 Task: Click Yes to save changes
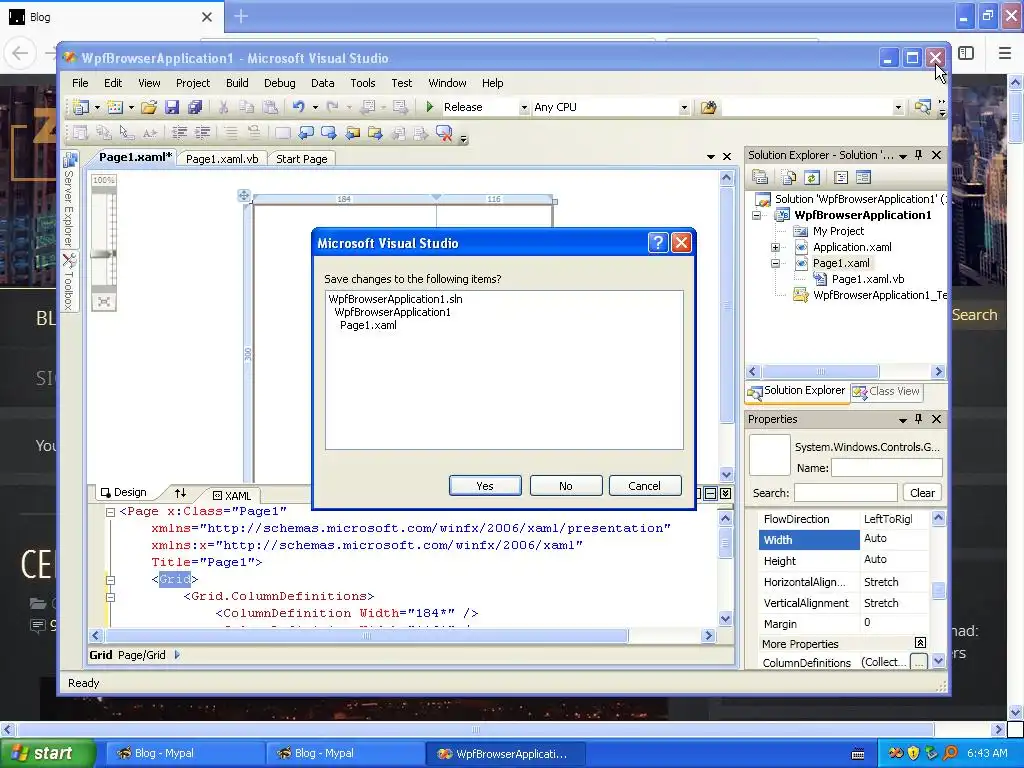click(485, 486)
